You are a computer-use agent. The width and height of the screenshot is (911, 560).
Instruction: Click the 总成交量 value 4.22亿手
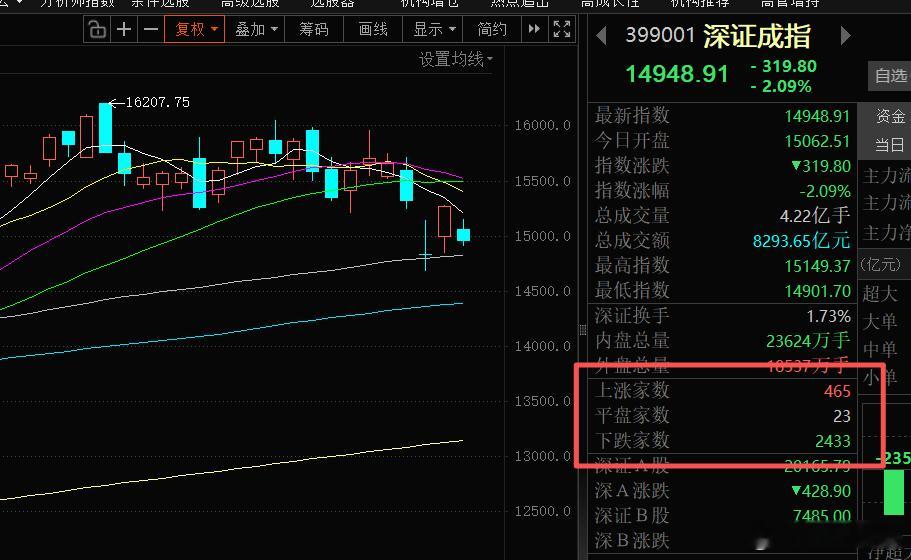point(815,216)
